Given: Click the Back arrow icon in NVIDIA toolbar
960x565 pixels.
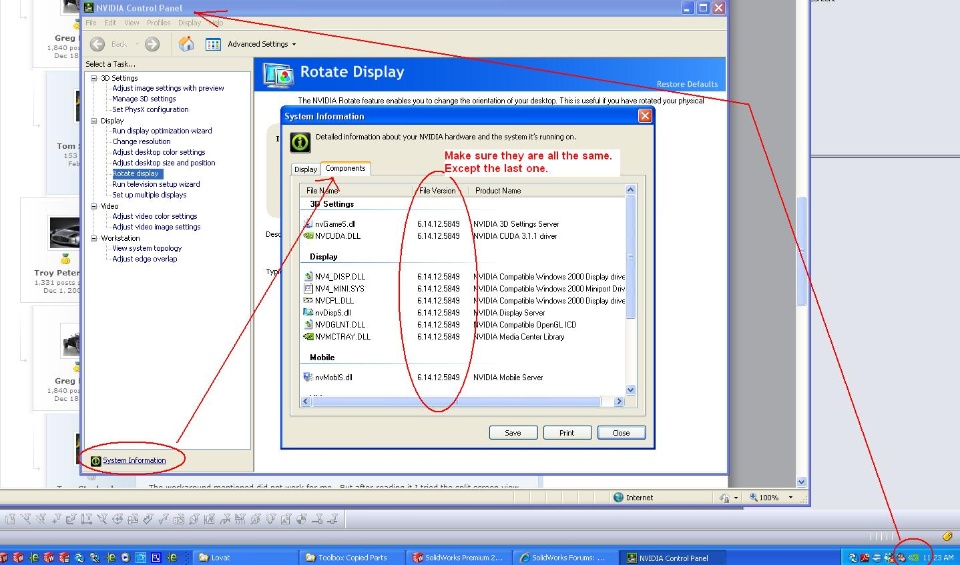Looking at the screenshot, I should click(x=97, y=44).
